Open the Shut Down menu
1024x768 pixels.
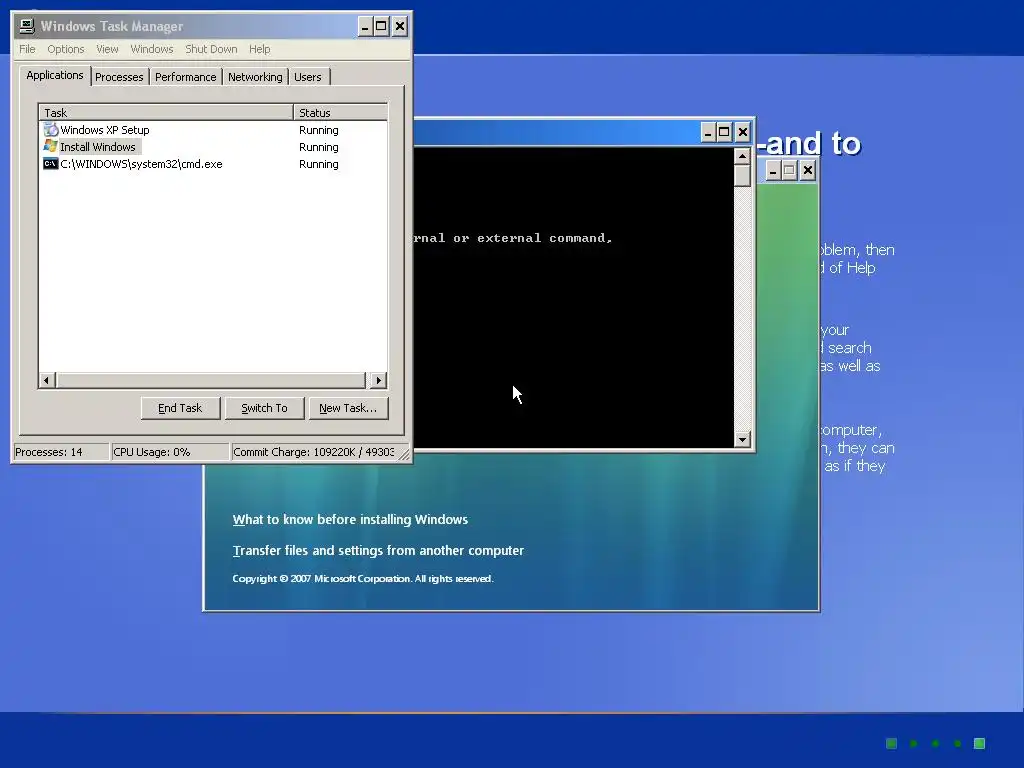coord(211,49)
